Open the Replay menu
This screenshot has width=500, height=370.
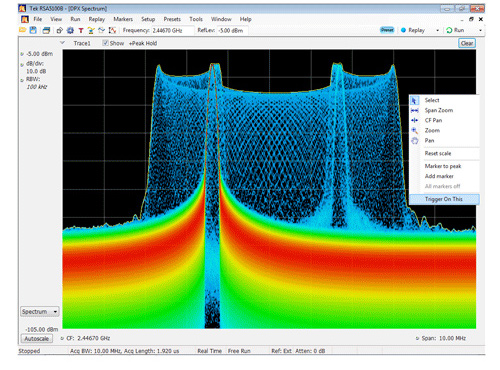[97, 19]
